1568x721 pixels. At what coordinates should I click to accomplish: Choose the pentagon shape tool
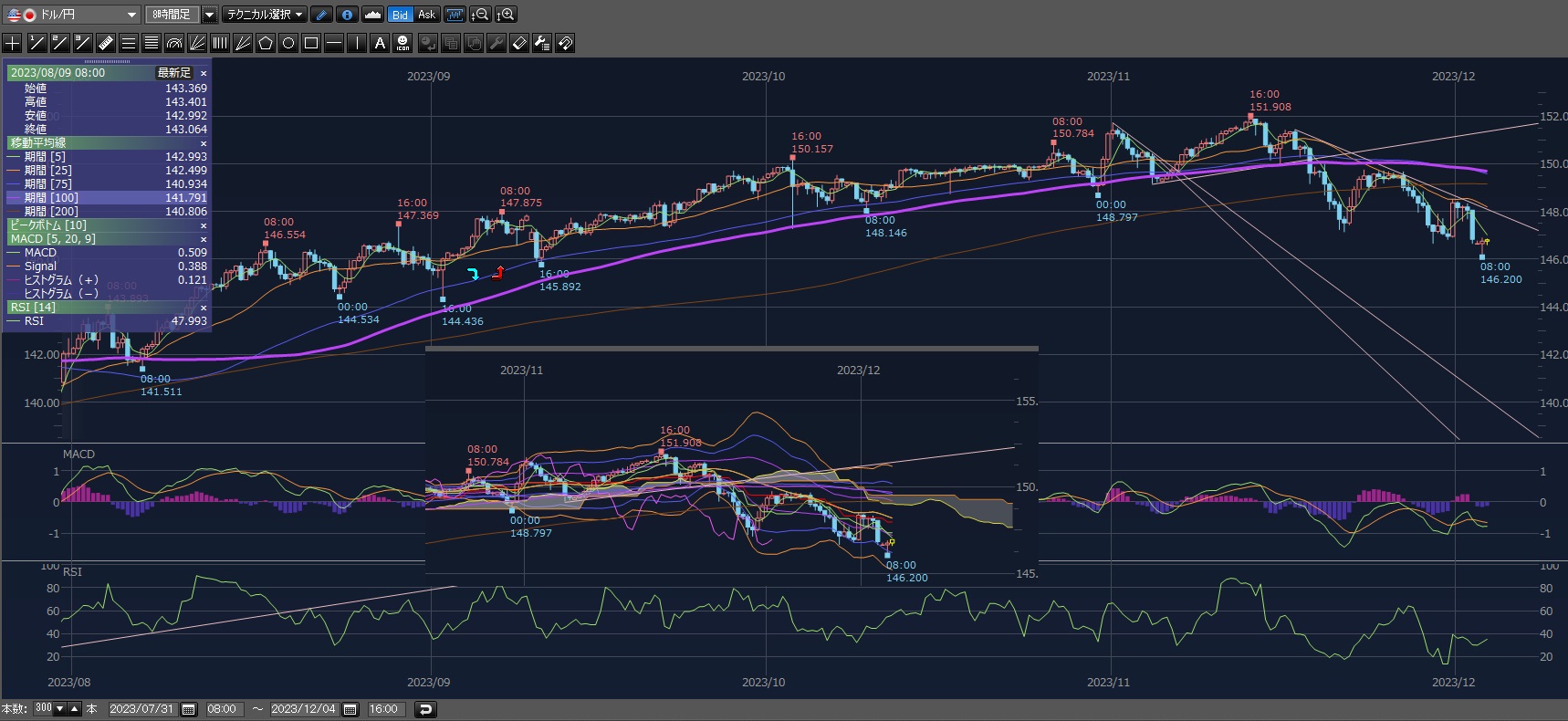266,43
